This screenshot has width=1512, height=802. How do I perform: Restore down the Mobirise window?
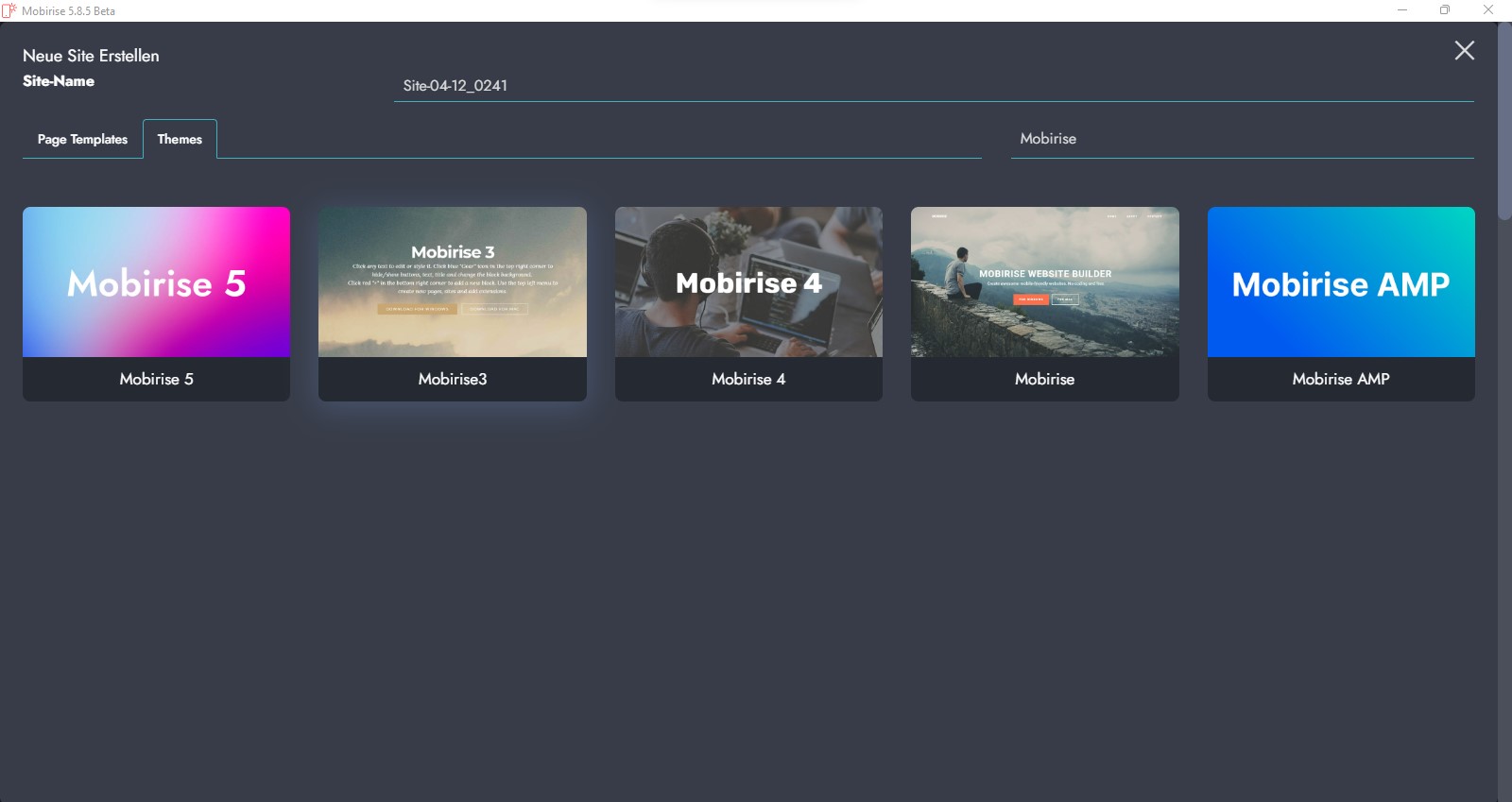click(x=1445, y=10)
